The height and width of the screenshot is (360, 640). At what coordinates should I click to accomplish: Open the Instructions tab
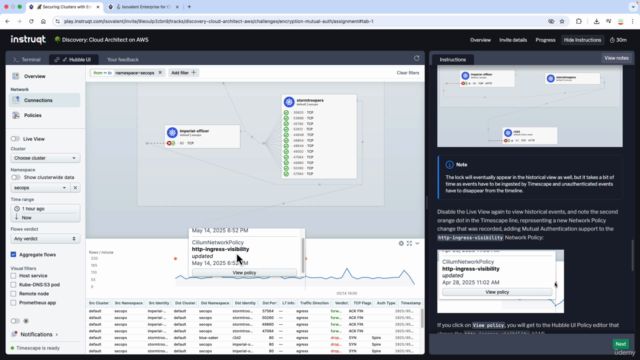click(x=453, y=60)
